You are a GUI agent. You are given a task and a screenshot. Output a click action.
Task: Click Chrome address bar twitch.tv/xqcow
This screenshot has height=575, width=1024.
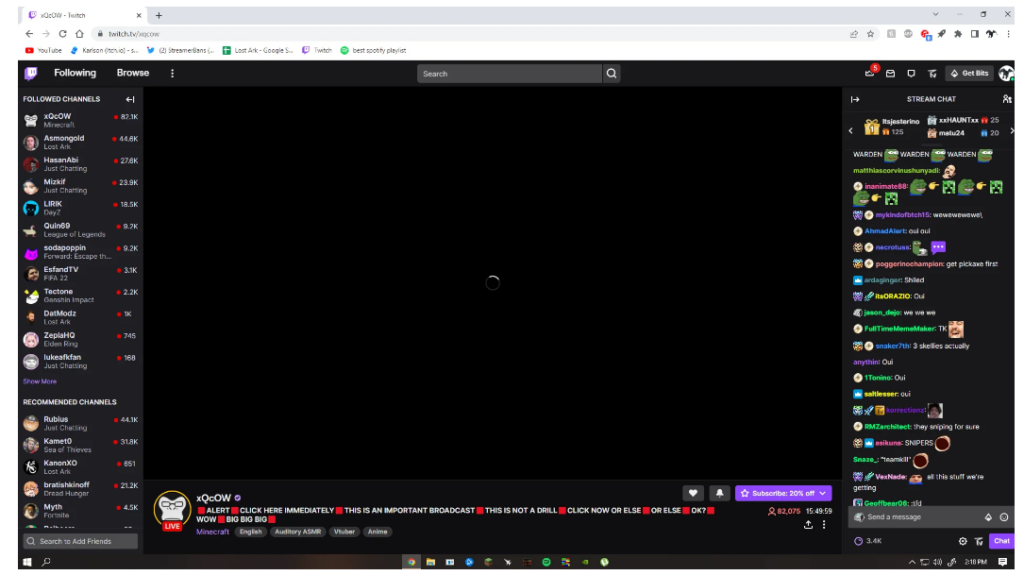point(470,34)
